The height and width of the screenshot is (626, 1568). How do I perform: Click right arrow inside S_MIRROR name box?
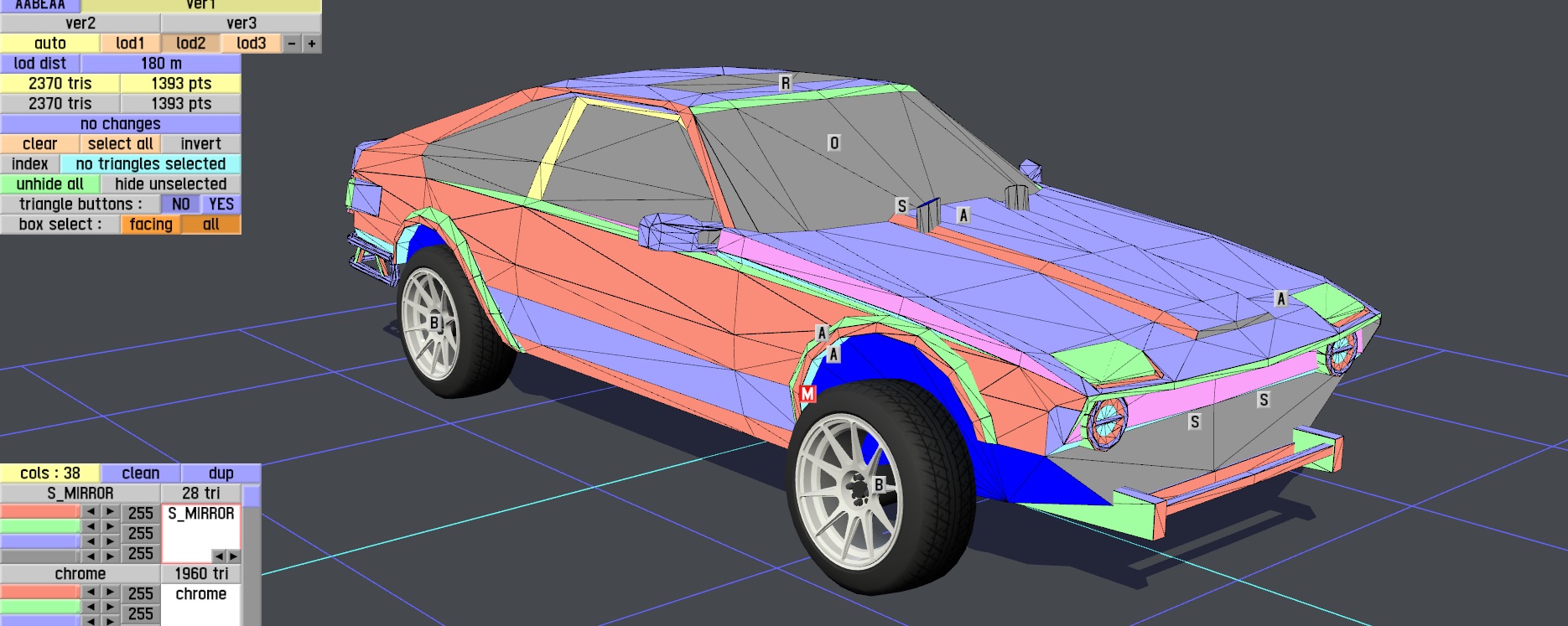click(x=233, y=556)
